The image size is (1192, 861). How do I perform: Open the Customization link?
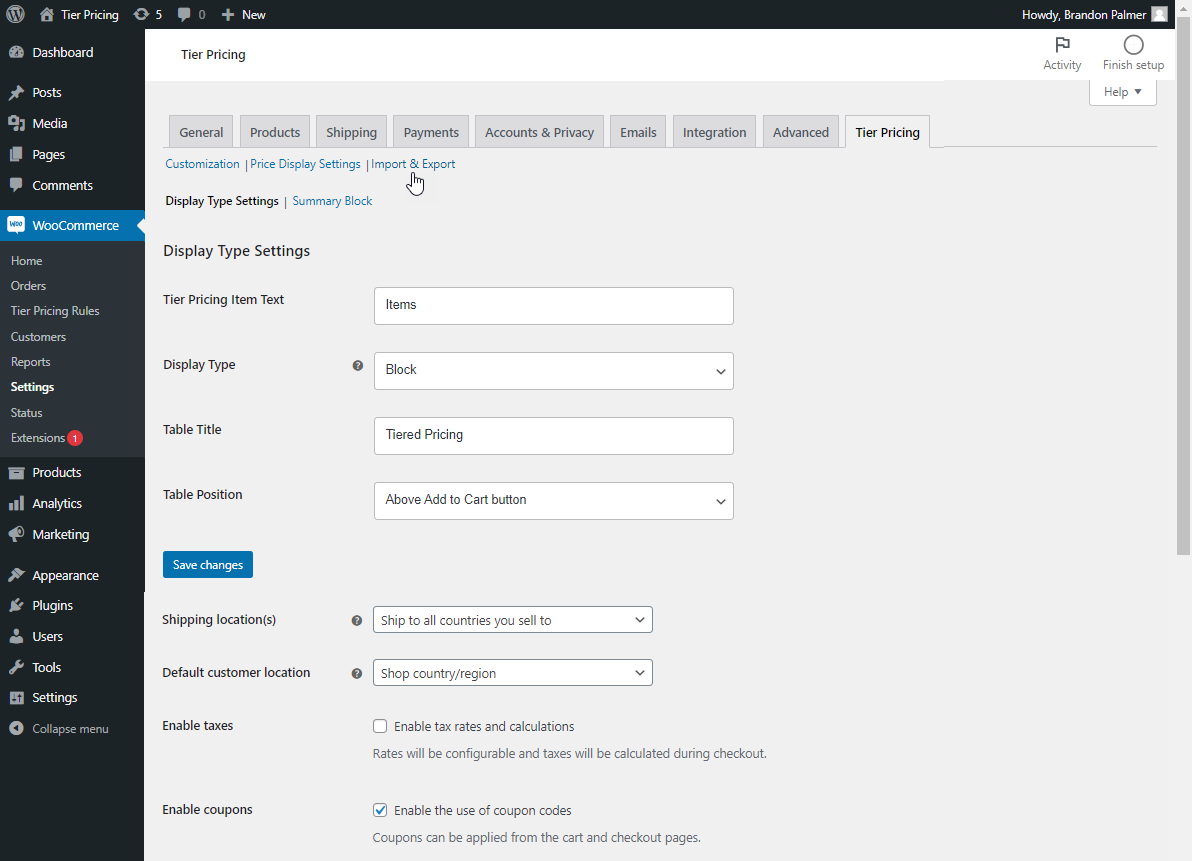pos(202,164)
